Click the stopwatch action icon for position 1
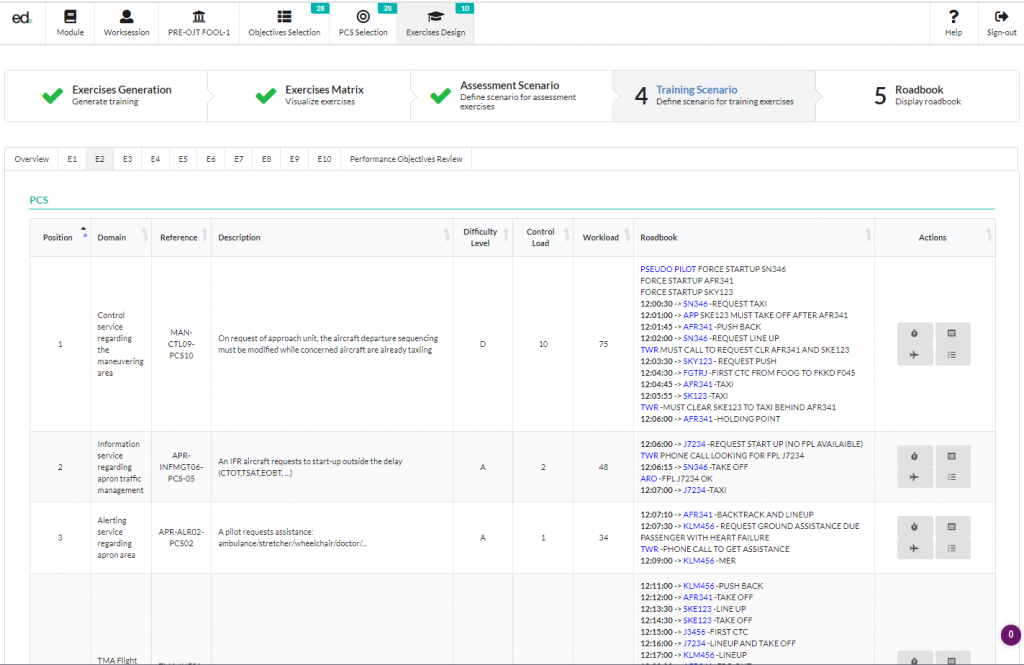This screenshot has width=1024, height=665. tap(914, 333)
